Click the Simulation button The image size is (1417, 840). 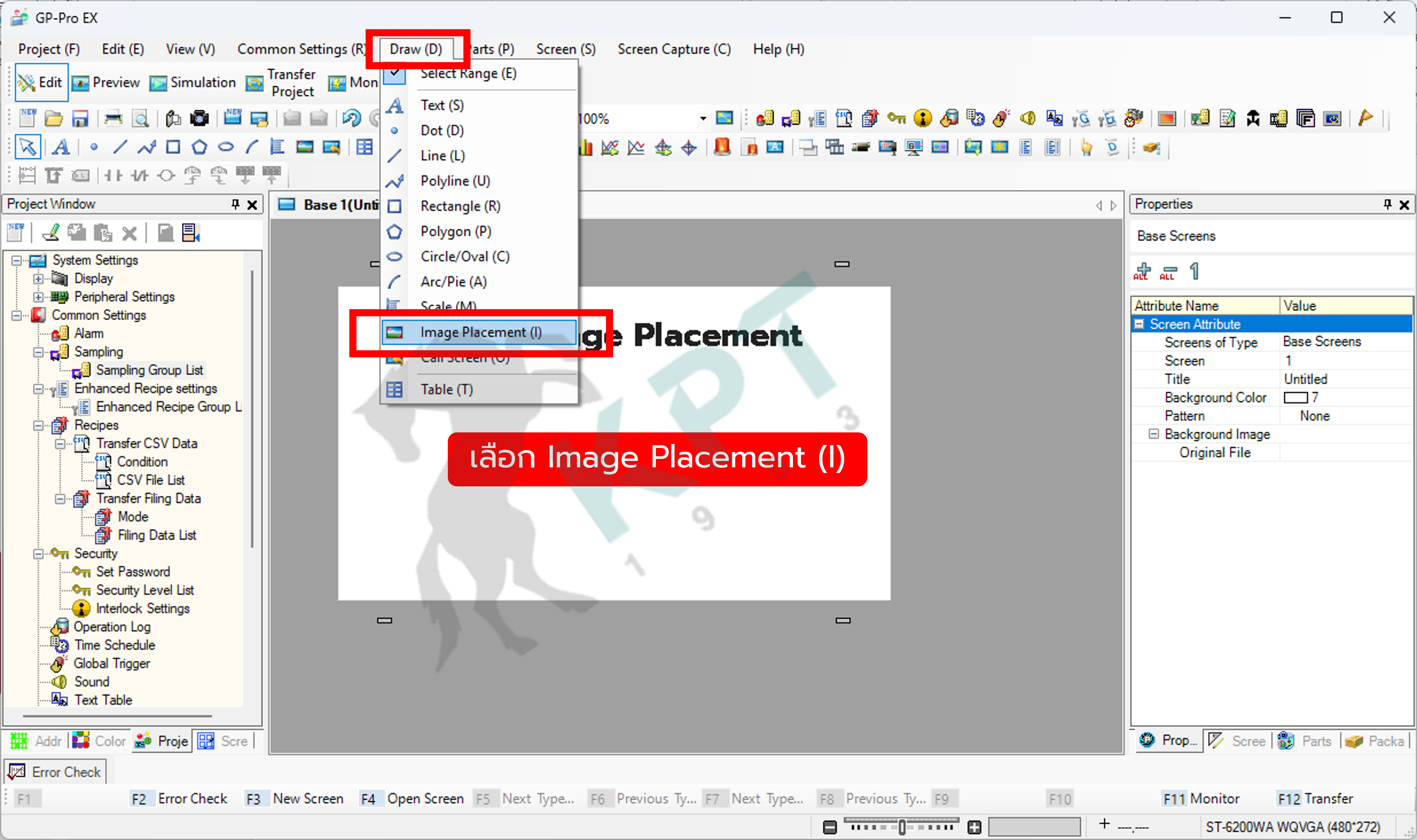pos(193,82)
